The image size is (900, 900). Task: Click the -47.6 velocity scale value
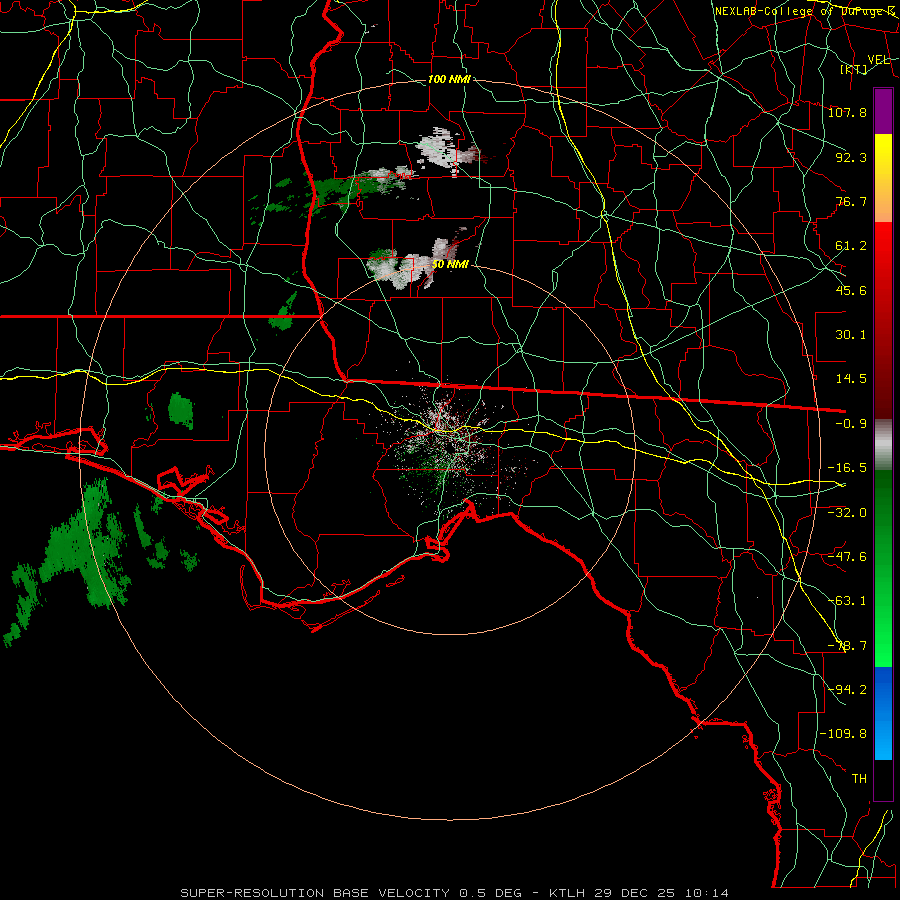pyautogui.click(x=847, y=557)
